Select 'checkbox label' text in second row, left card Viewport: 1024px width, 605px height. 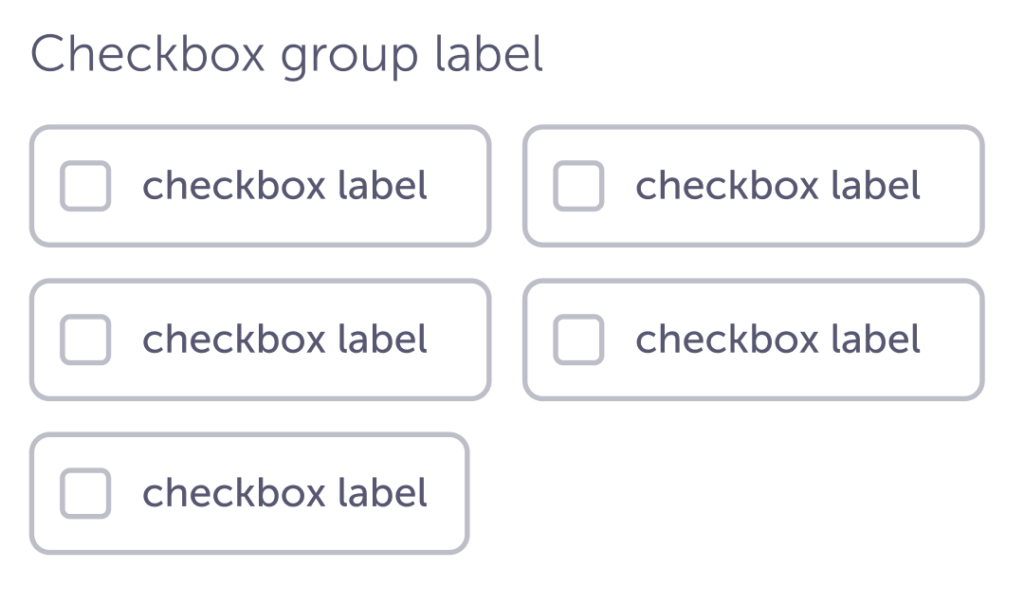pyautogui.click(x=285, y=340)
